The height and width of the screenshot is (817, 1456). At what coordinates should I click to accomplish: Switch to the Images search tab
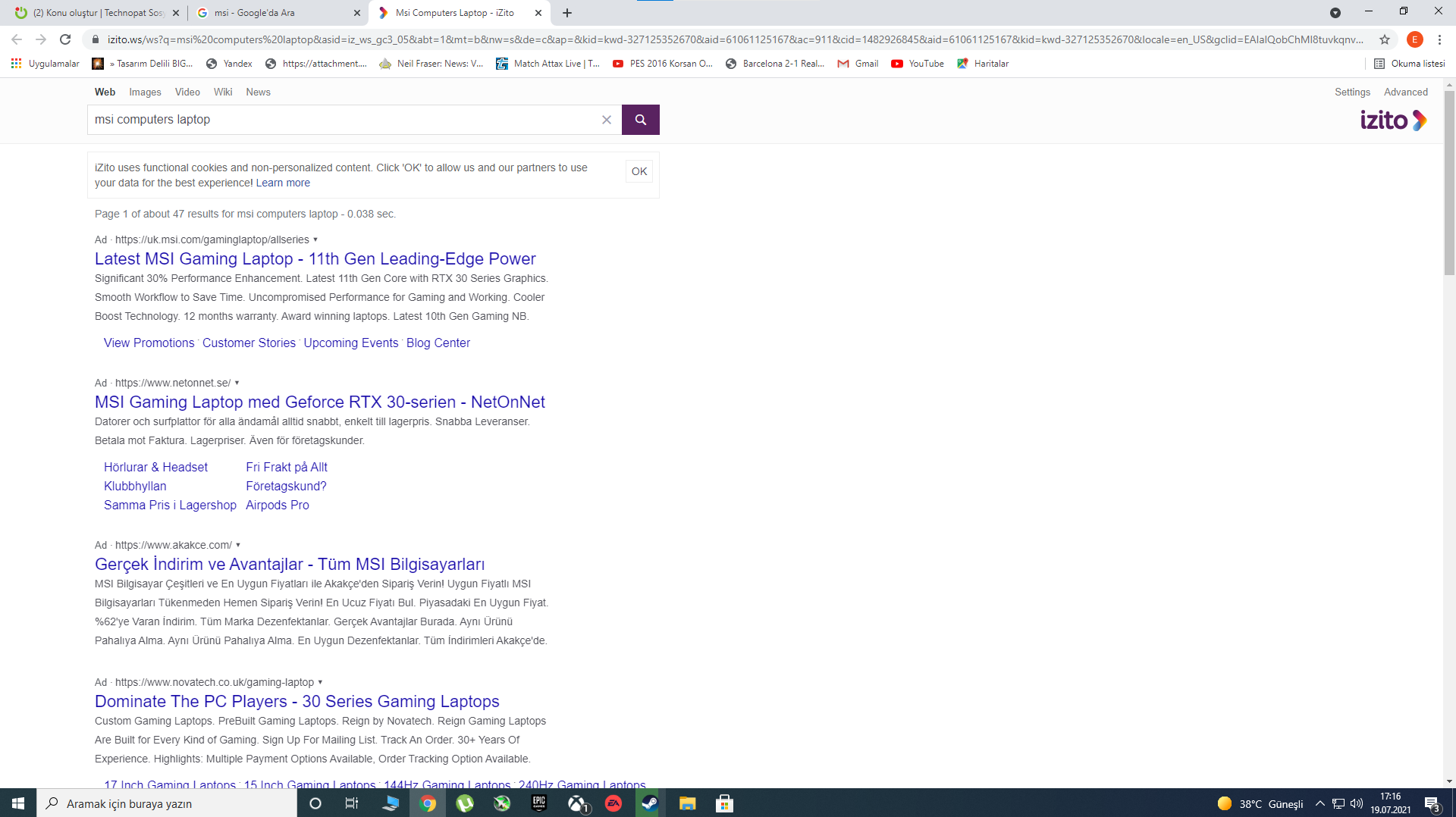point(145,92)
